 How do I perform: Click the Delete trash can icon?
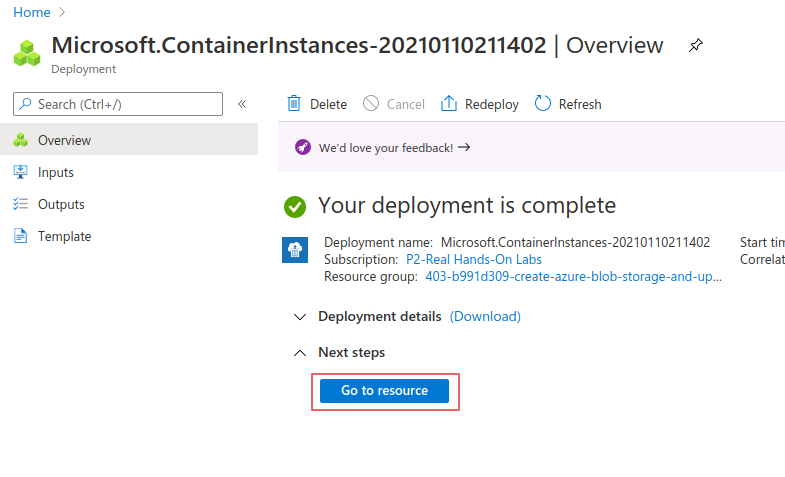click(294, 104)
